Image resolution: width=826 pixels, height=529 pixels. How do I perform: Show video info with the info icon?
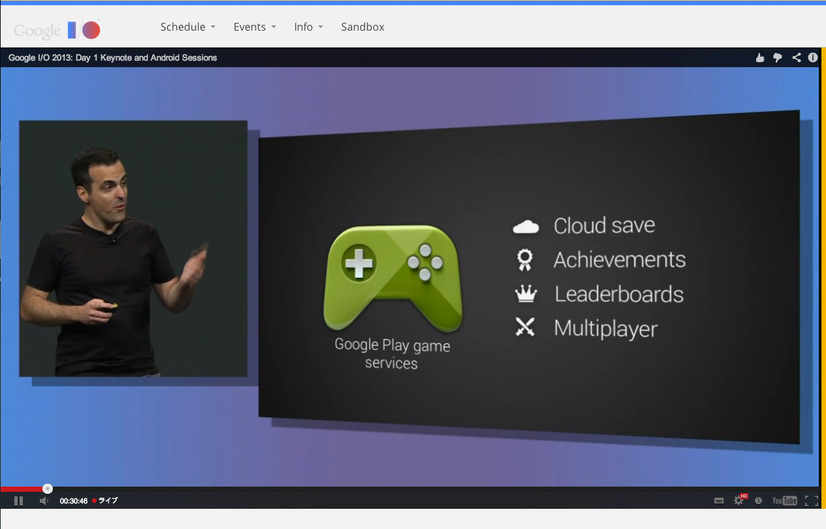[x=813, y=57]
